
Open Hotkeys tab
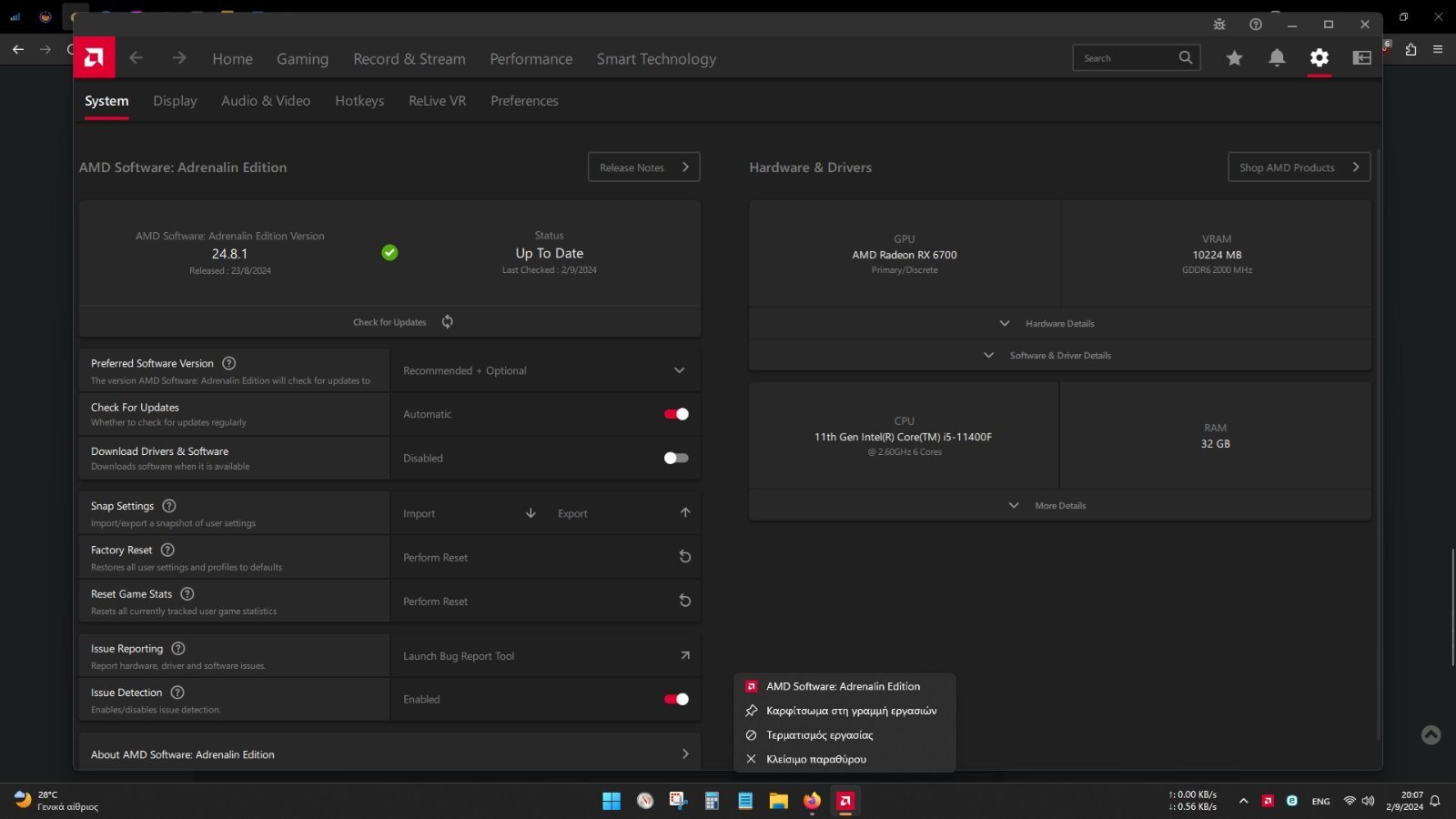tap(359, 101)
